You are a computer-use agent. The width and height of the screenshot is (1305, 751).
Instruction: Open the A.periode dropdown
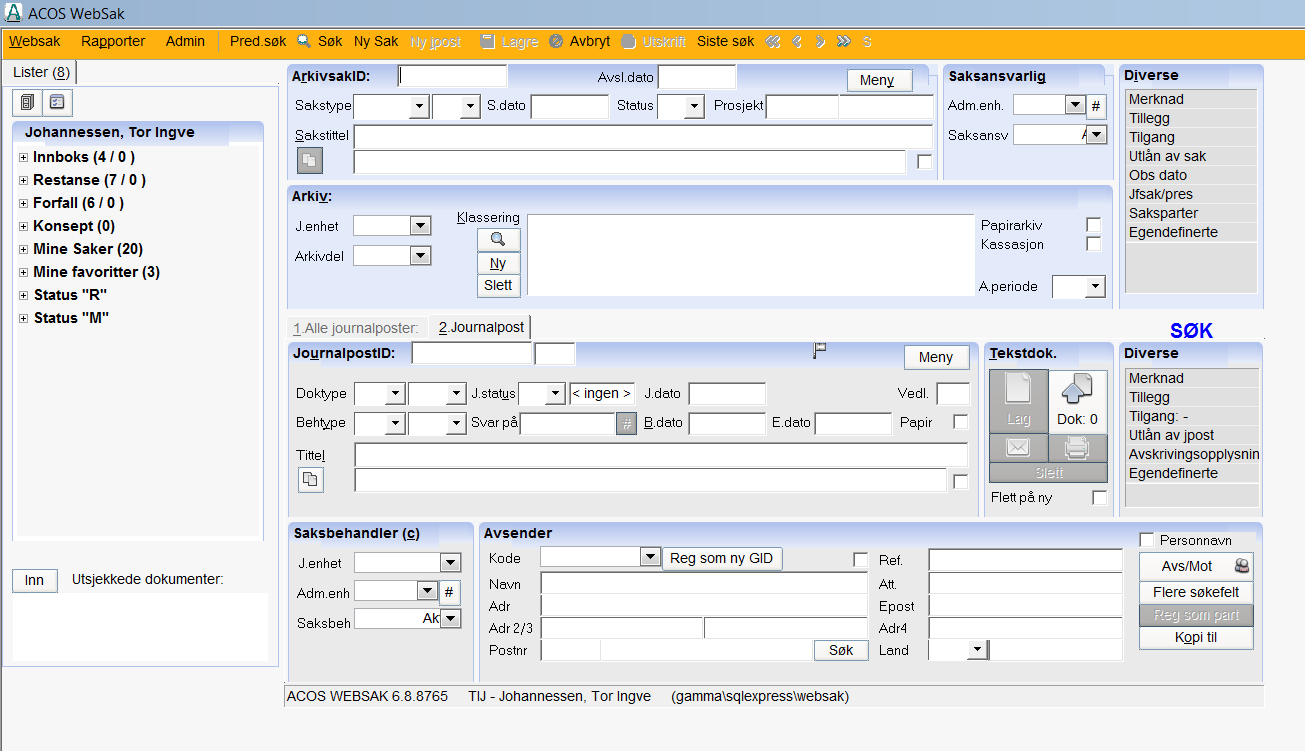[x=1095, y=287]
